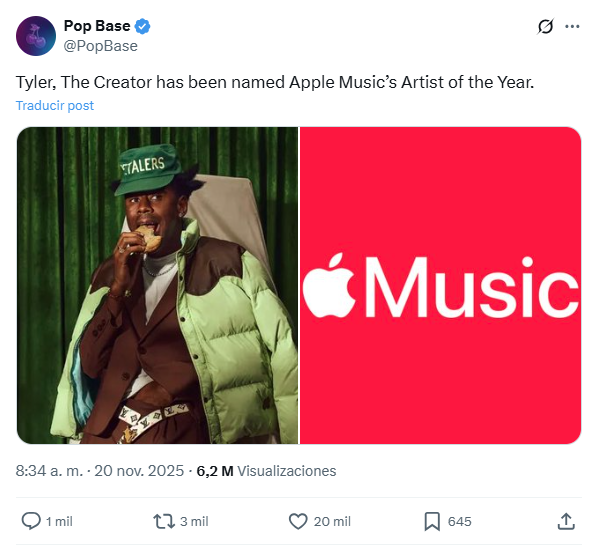Open the three-dot more options menu

[572, 26]
